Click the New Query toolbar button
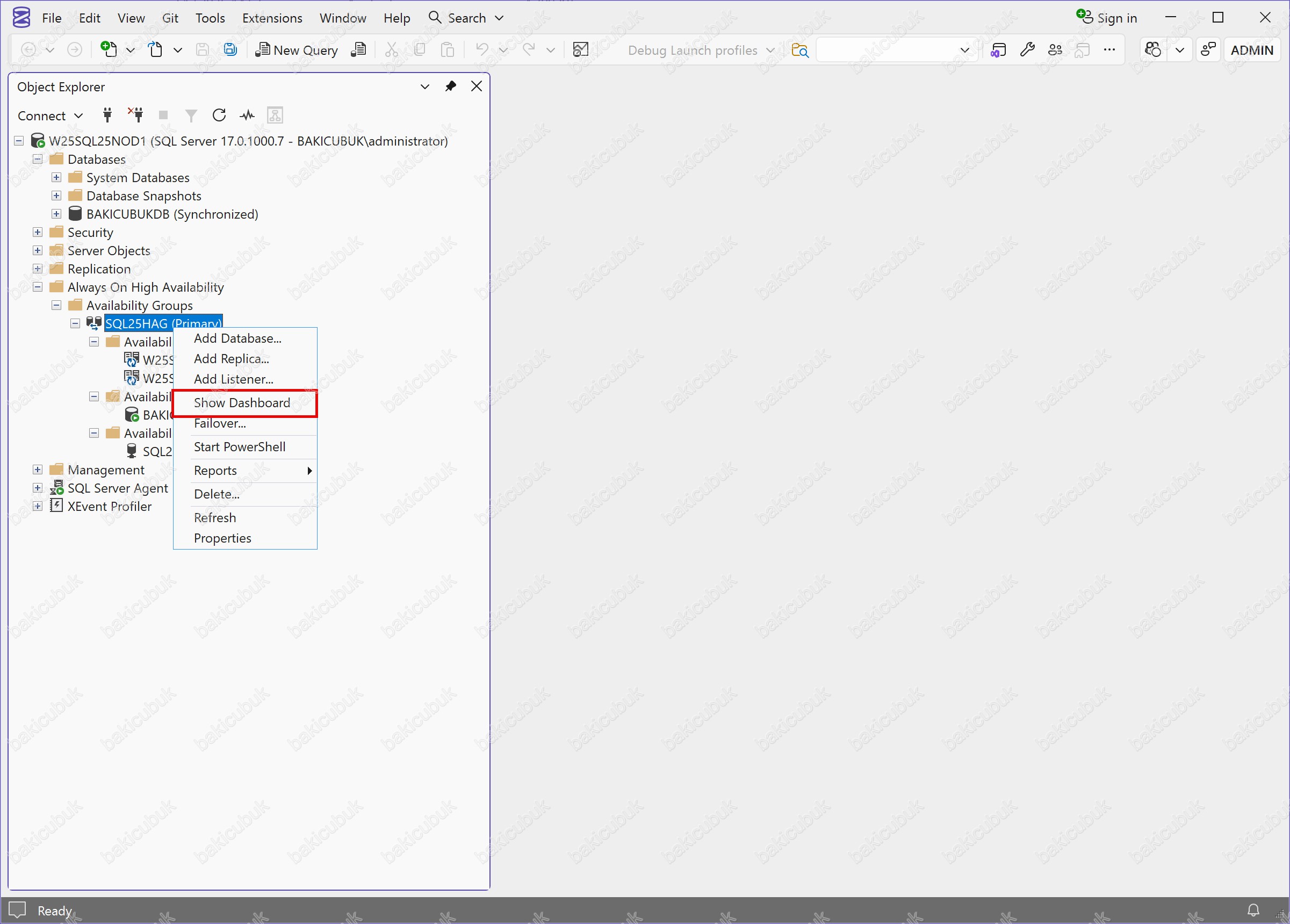The height and width of the screenshot is (924, 1290). pyautogui.click(x=297, y=50)
